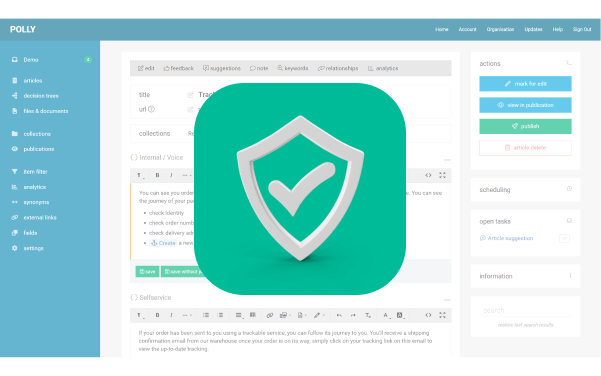Switch to the analytics tab in article toolbar
Viewport: 601px width, 376px height.
click(383, 68)
